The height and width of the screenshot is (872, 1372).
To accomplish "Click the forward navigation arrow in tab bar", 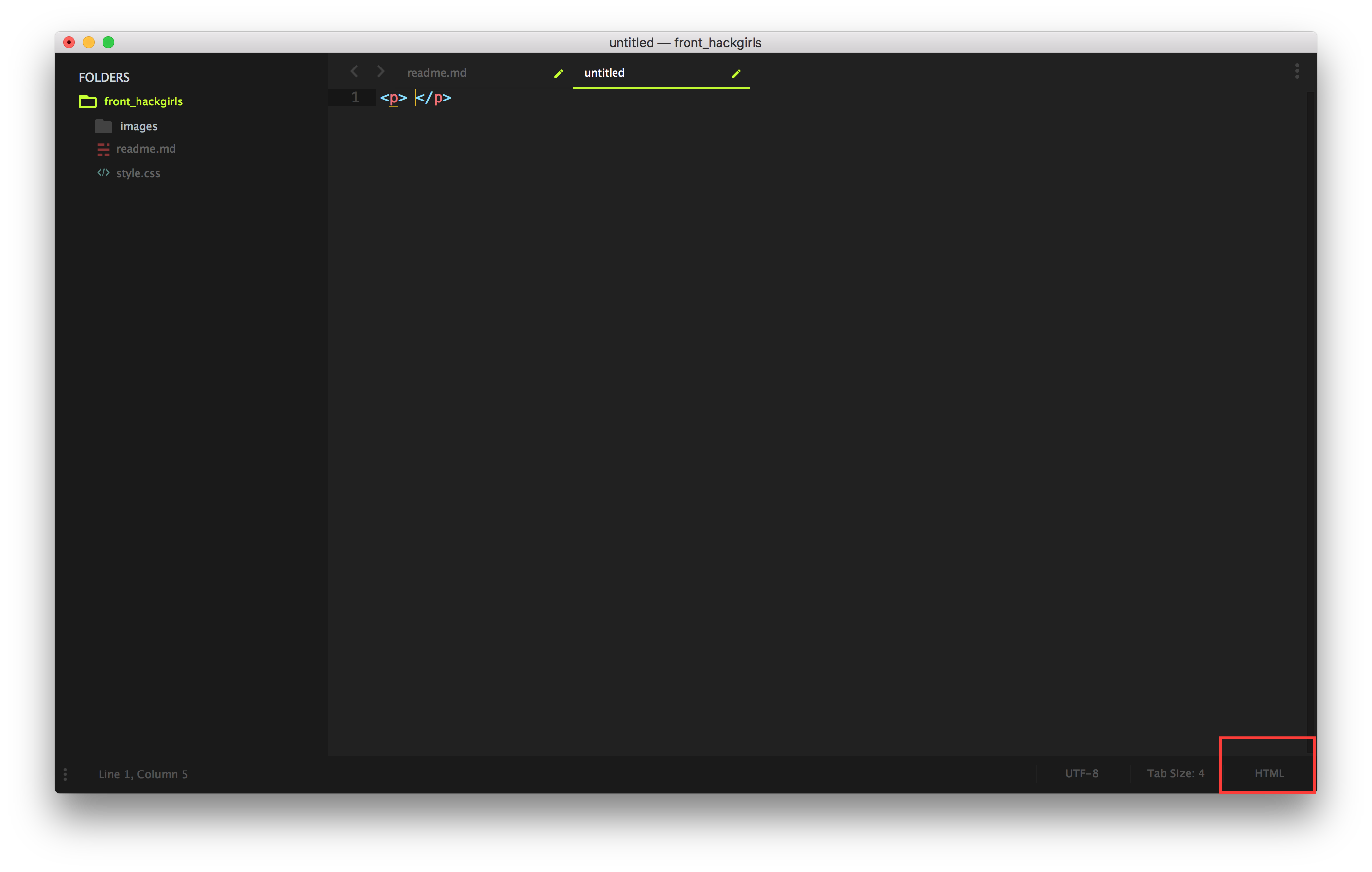I will [381, 71].
